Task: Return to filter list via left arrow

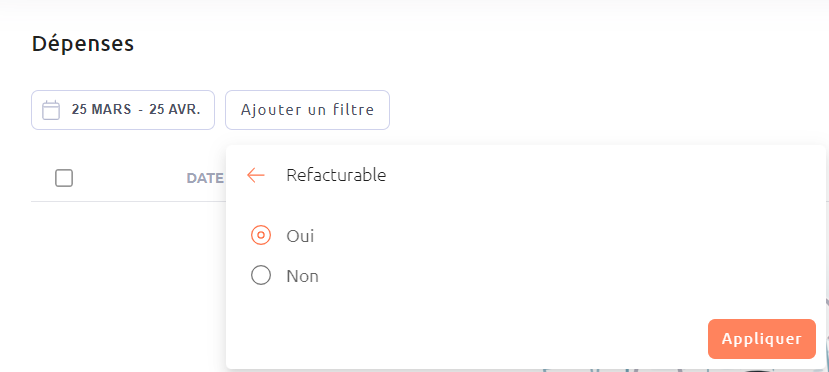Action: [x=256, y=175]
